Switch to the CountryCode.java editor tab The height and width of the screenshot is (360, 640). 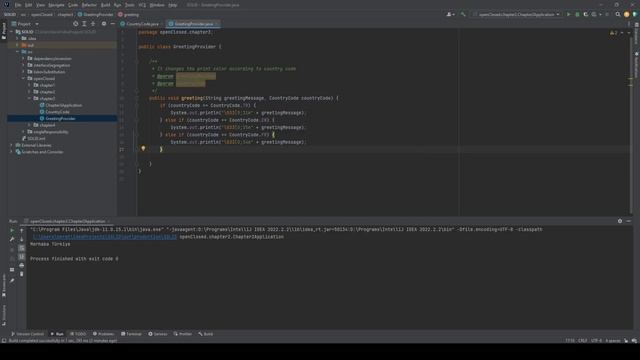(x=142, y=24)
